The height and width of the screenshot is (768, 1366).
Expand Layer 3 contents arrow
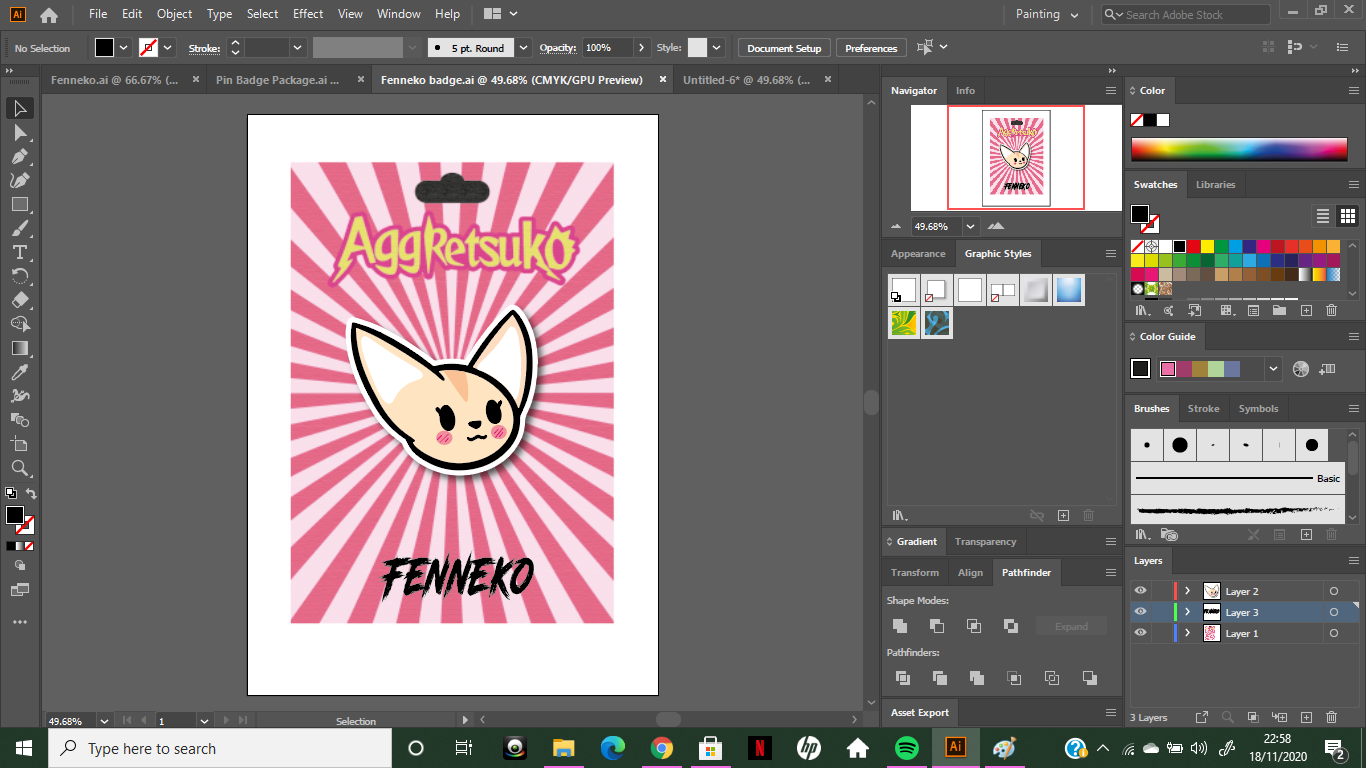pyautogui.click(x=1188, y=612)
